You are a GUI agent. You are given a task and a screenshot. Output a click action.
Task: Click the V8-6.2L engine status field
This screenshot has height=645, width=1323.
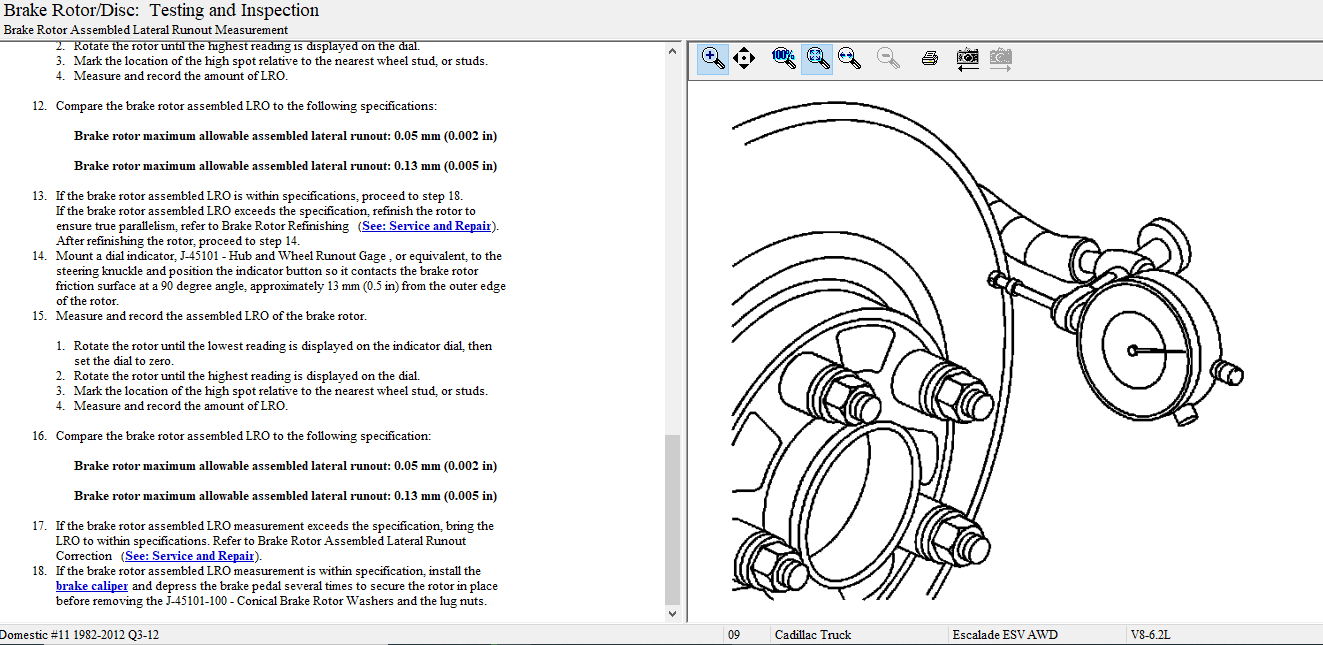(1149, 635)
